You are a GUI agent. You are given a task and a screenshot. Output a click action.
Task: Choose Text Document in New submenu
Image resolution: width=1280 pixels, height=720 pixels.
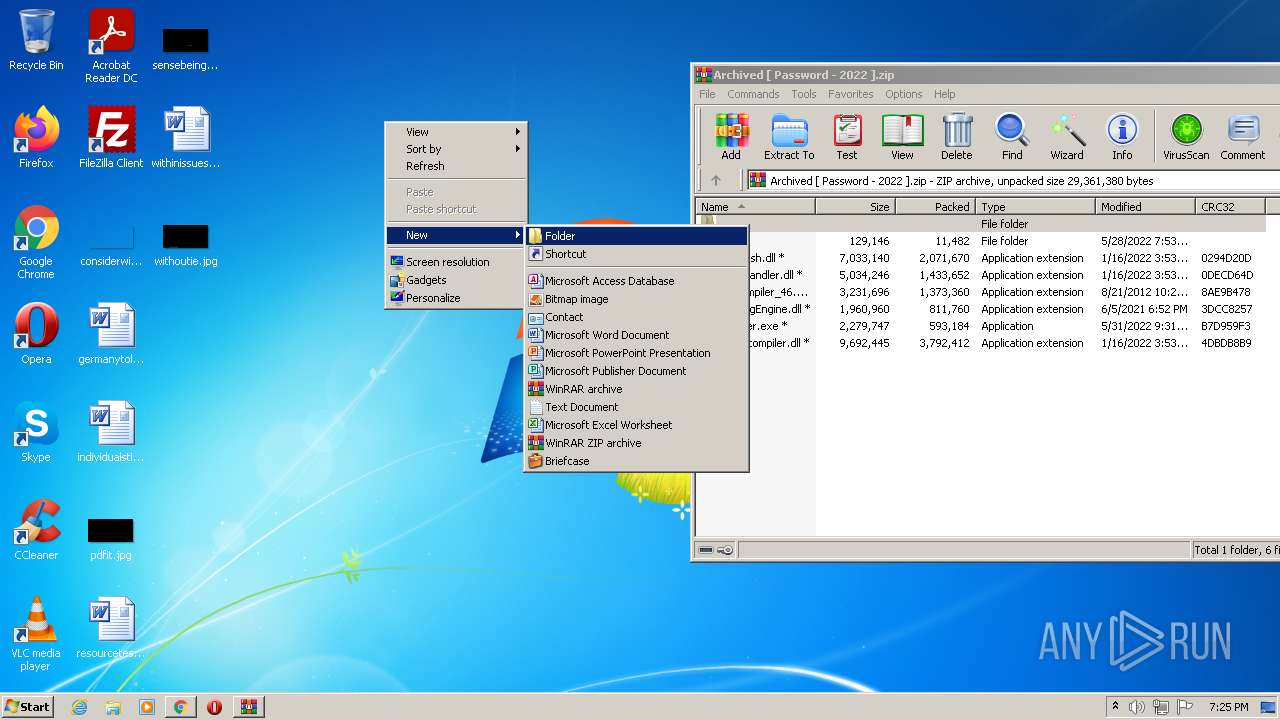click(637, 407)
